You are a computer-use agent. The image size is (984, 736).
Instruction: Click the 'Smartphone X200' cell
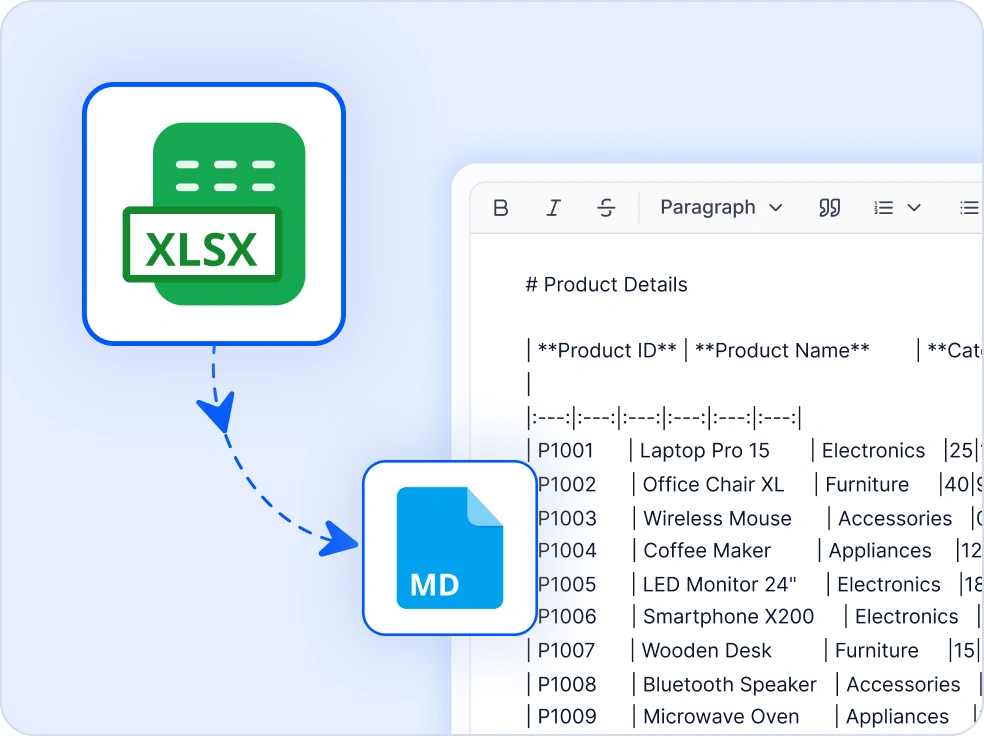(x=729, y=616)
